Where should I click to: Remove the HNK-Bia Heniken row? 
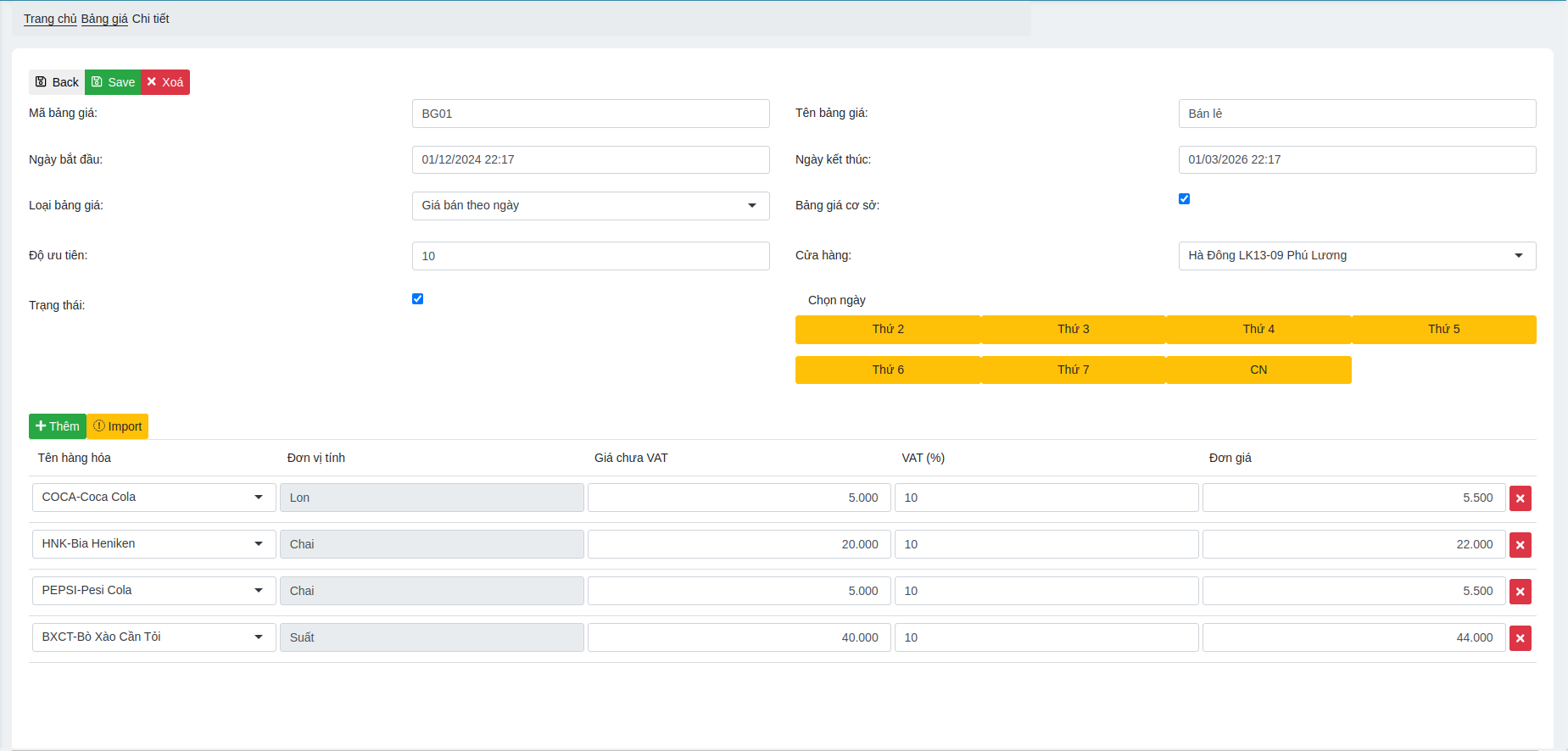[x=1520, y=545]
